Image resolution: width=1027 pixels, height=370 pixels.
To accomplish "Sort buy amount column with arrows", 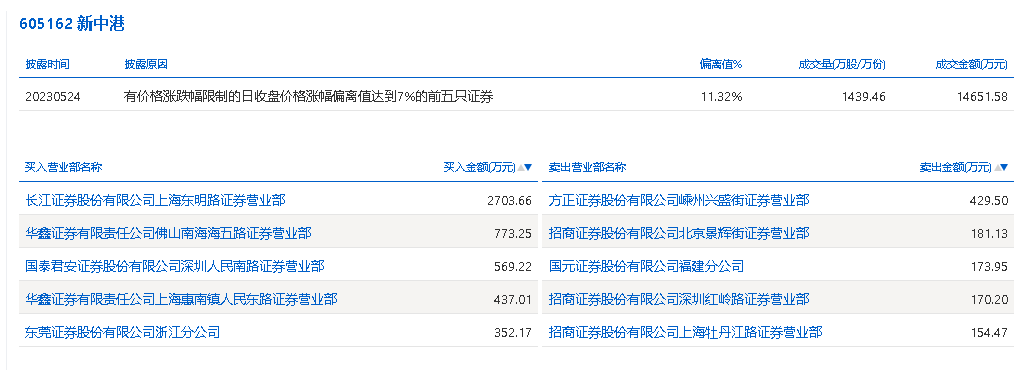I will pyautogui.click(x=525, y=167).
